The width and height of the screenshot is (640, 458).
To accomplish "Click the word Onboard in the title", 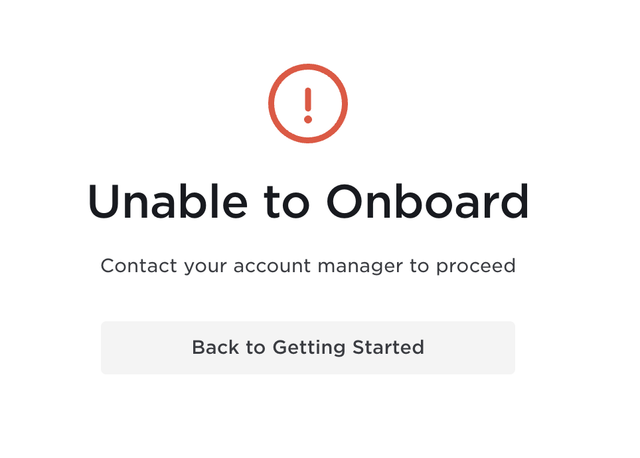I will point(427,201).
